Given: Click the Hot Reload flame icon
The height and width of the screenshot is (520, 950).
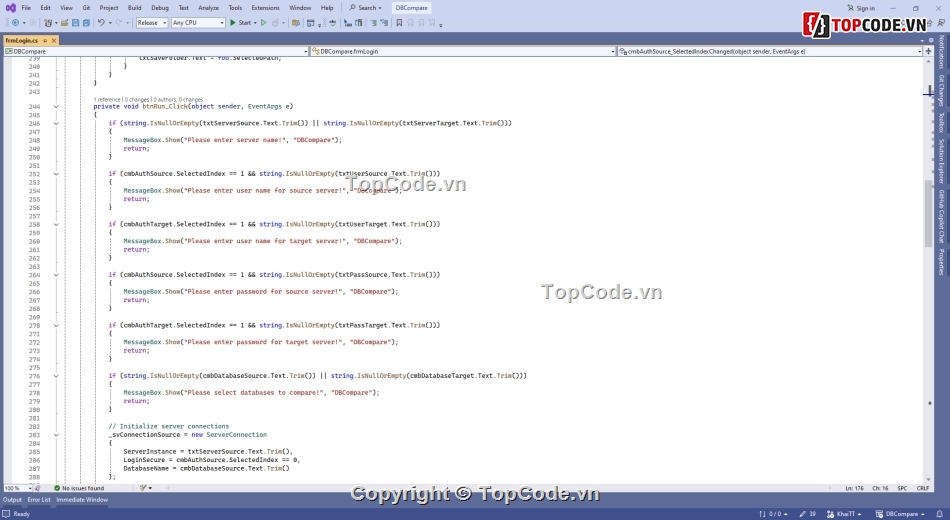Looking at the screenshot, I should [x=276, y=22].
